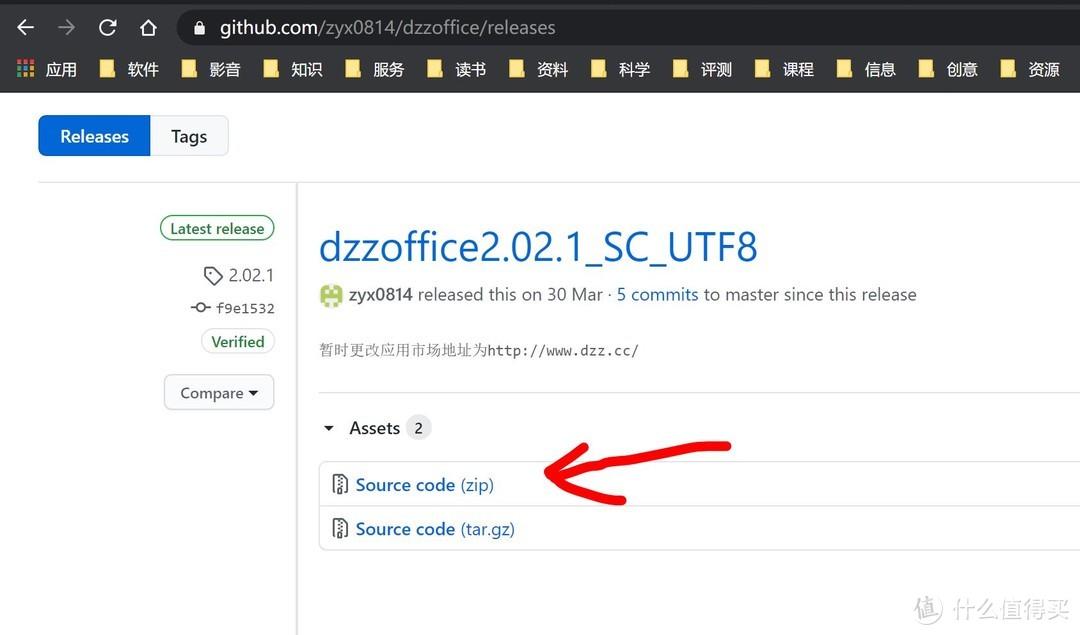Click the Assets count badge 2
The image size is (1080, 635).
coord(418,428)
